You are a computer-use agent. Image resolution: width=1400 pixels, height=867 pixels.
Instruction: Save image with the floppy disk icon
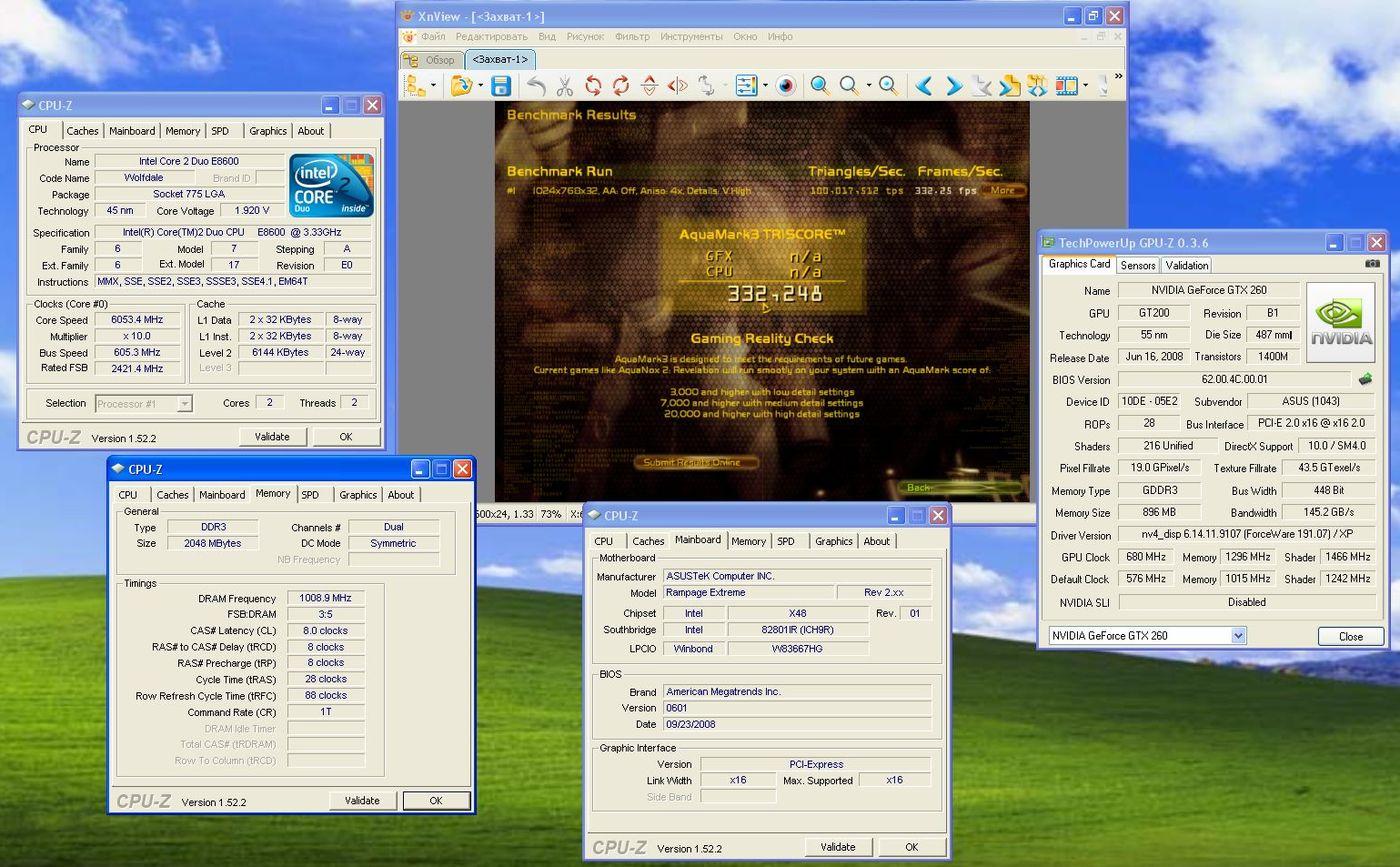[501, 86]
